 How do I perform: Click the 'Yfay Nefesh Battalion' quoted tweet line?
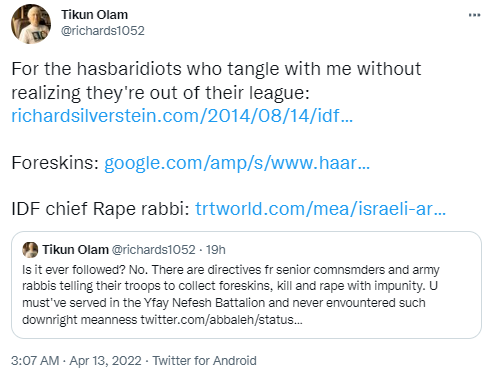coord(224,303)
